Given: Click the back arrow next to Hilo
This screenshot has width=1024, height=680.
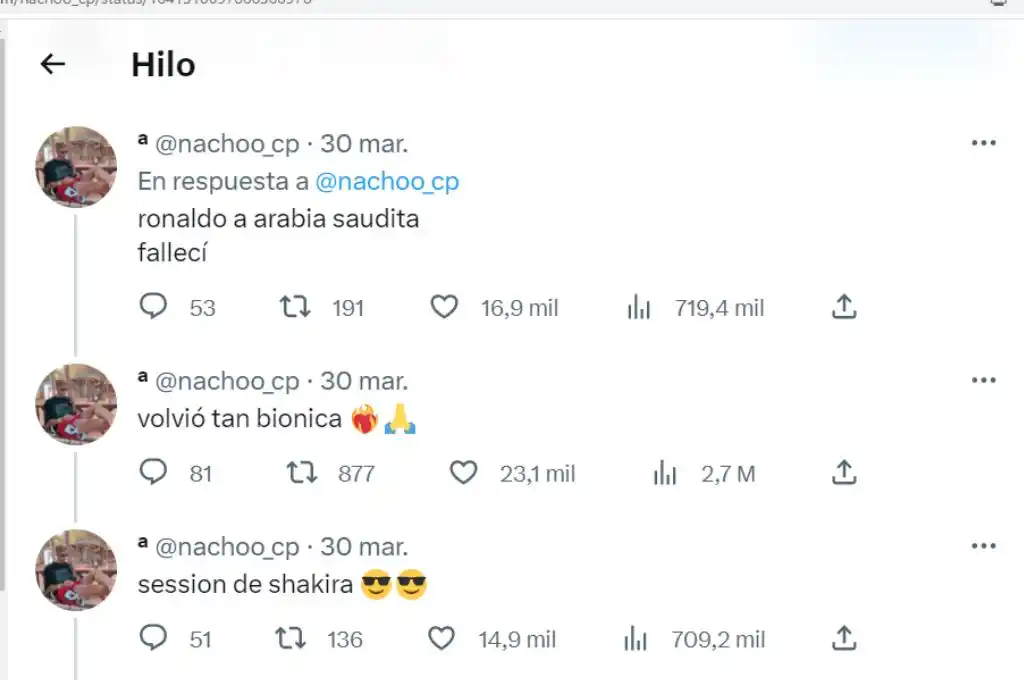Looking at the screenshot, I should (52, 65).
